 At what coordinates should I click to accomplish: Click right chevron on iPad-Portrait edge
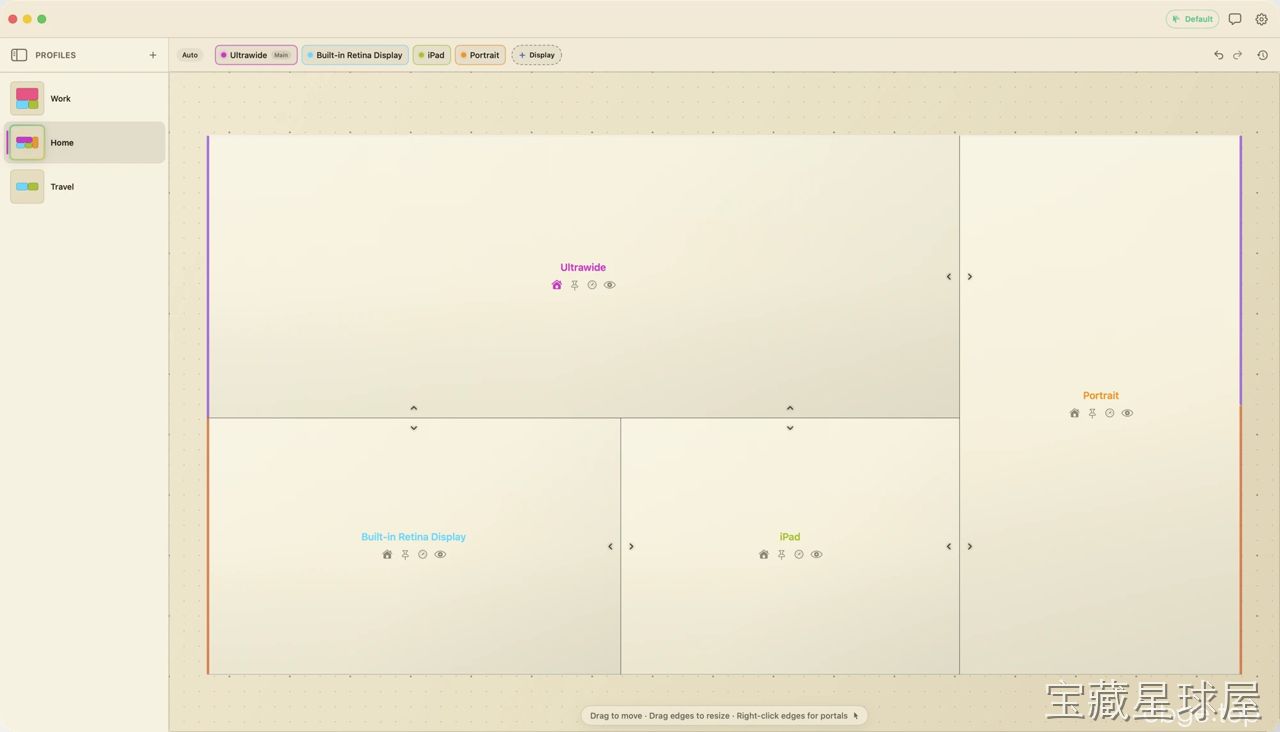tap(970, 547)
